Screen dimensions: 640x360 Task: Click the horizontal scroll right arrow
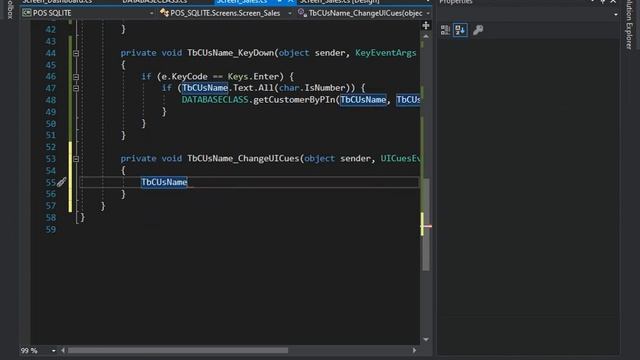[x=414, y=350]
